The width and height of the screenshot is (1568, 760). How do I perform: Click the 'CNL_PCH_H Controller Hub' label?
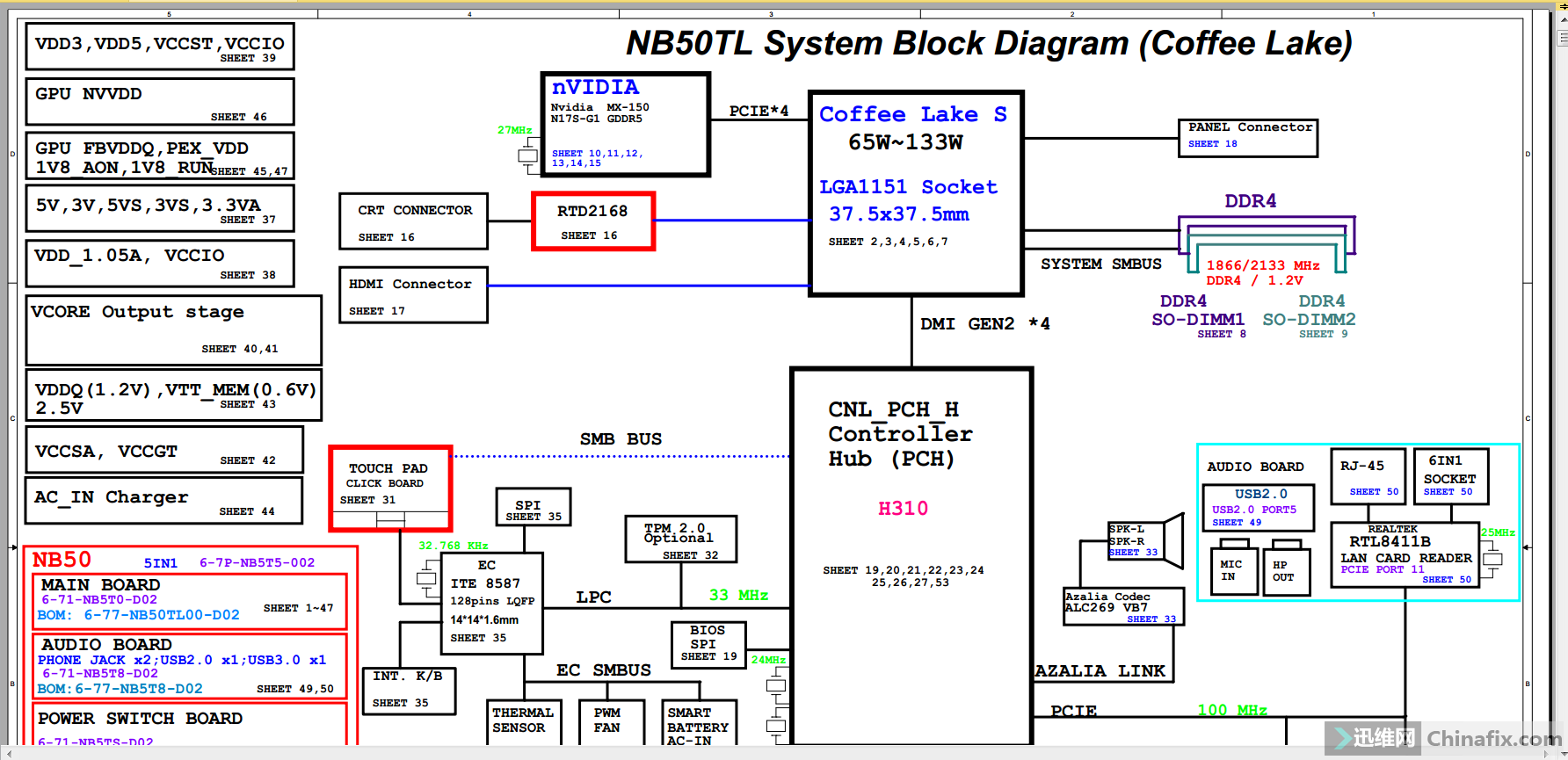[900, 434]
